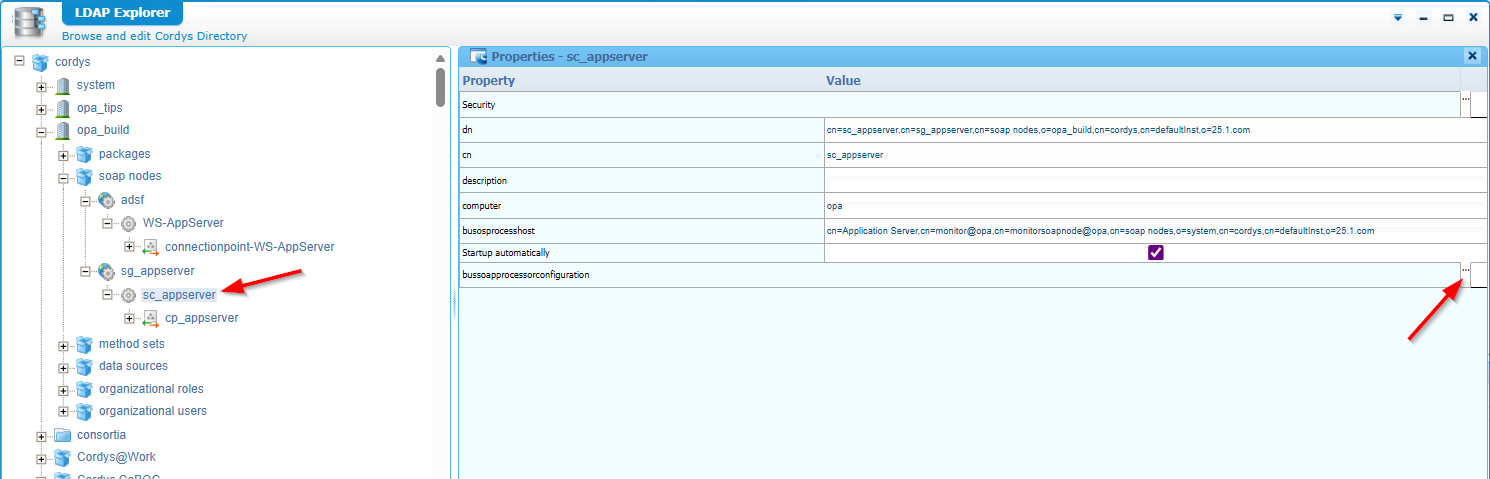Open bussoapprocessorconfiguration ellipsis editor button
Viewport: 1490px width, 479px height.
click(1466, 271)
